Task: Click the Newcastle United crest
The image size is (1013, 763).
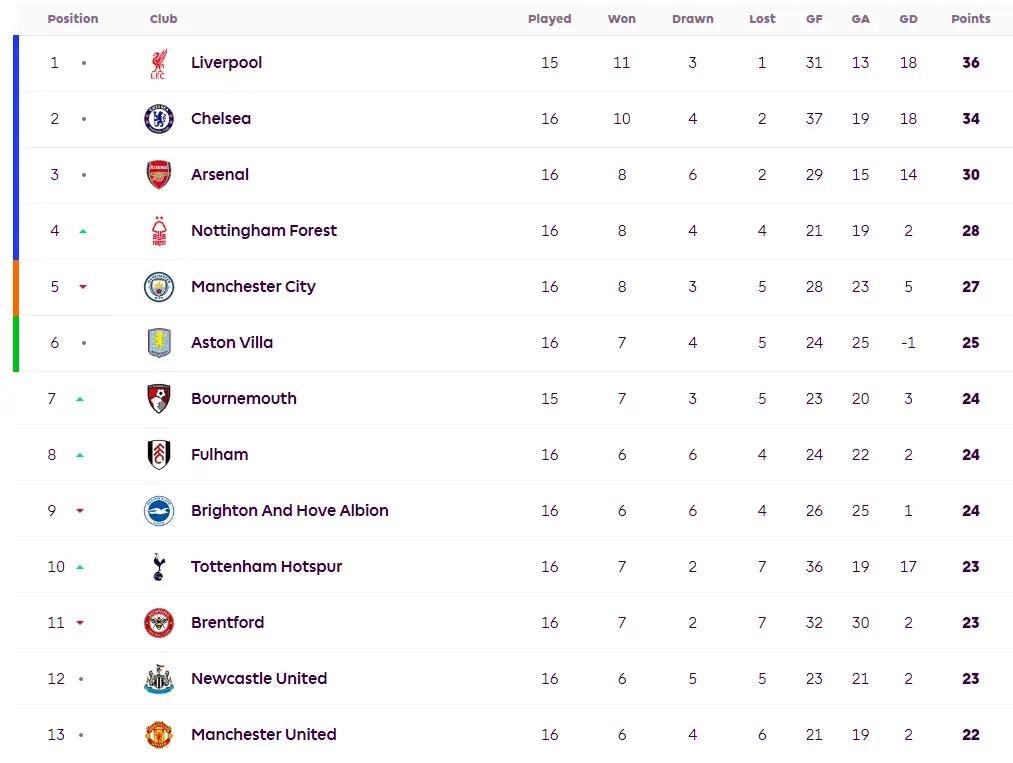Action: [158, 678]
